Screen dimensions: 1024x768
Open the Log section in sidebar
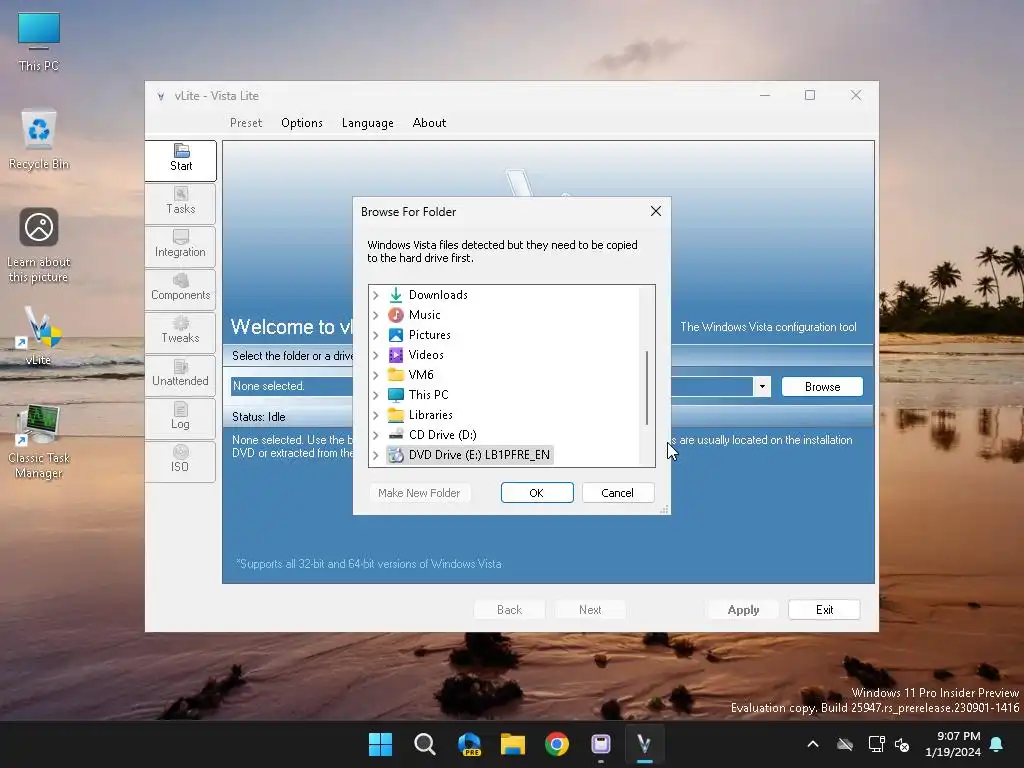(x=181, y=418)
